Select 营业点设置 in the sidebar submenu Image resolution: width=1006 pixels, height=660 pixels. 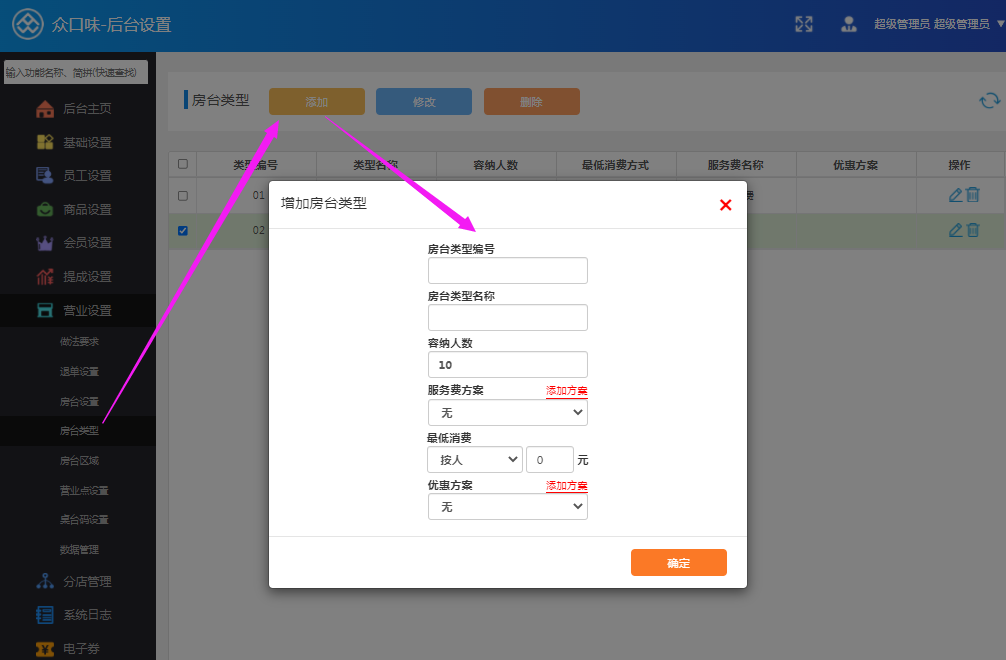84,491
